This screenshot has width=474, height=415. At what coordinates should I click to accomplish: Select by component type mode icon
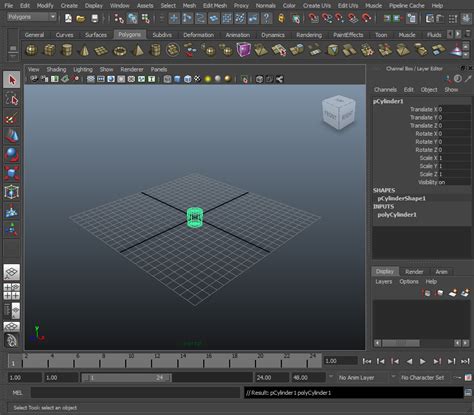(146, 18)
